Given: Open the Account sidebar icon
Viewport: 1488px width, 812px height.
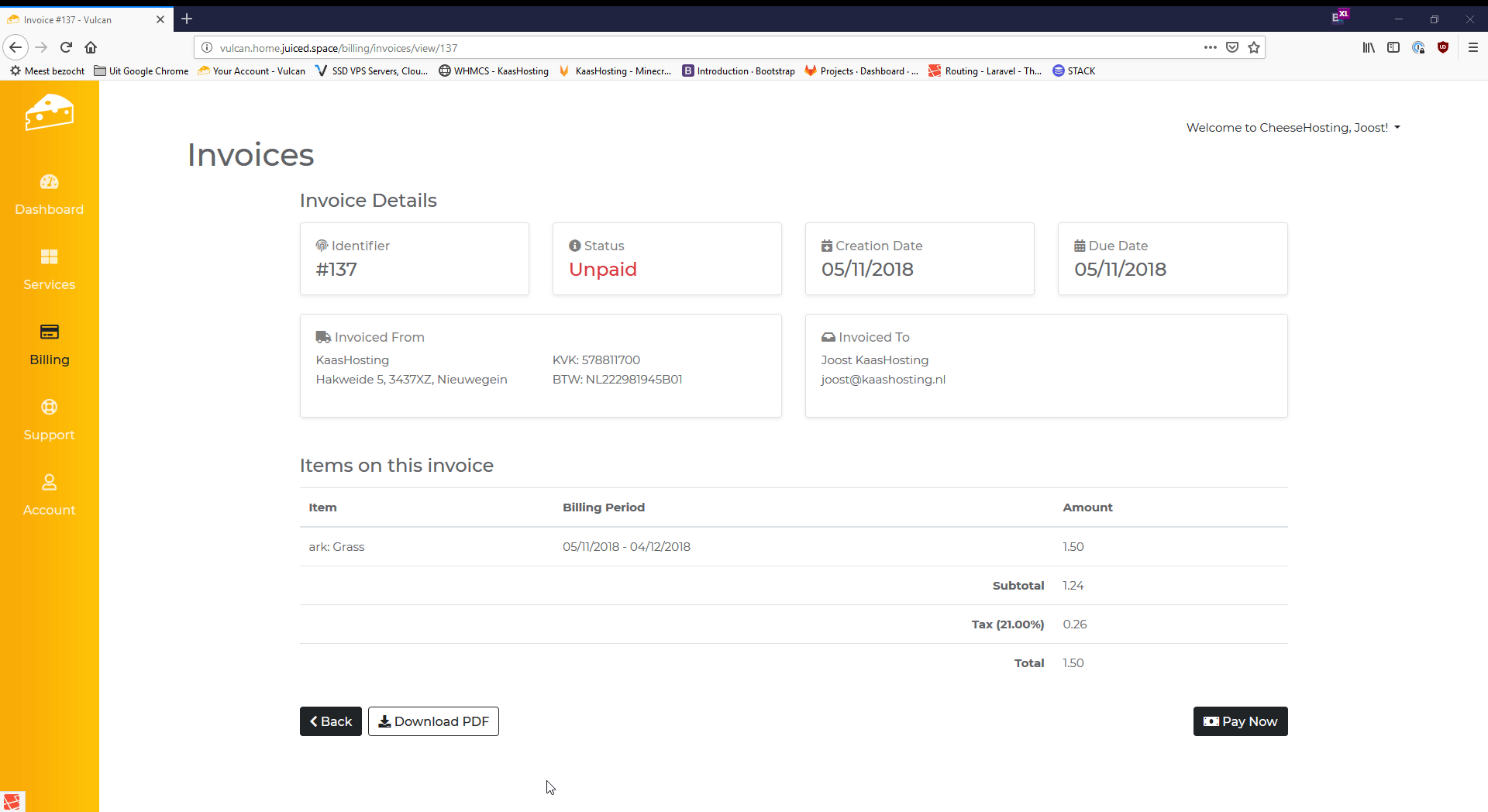Looking at the screenshot, I should coord(49,483).
